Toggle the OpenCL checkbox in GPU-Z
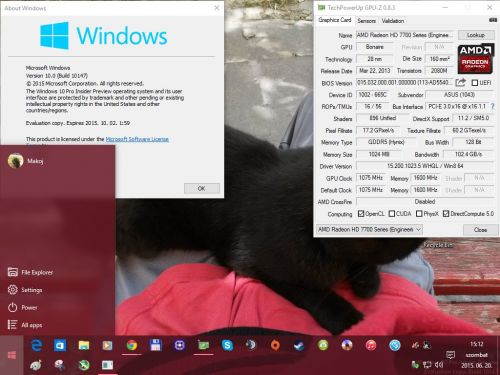The image size is (500, 375). click(x=361, y=214)
